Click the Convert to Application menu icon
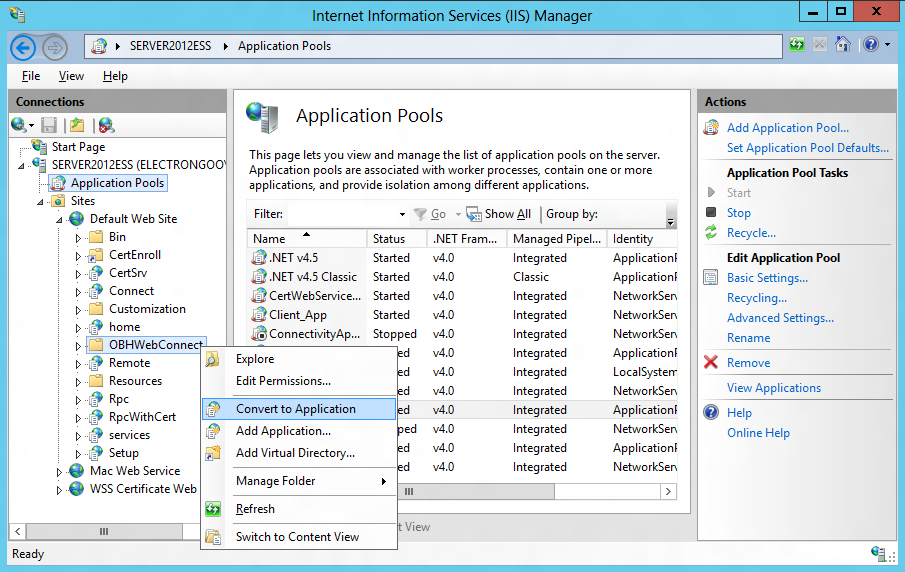Viewport: 905px width, 572px height. coord(212,409)
